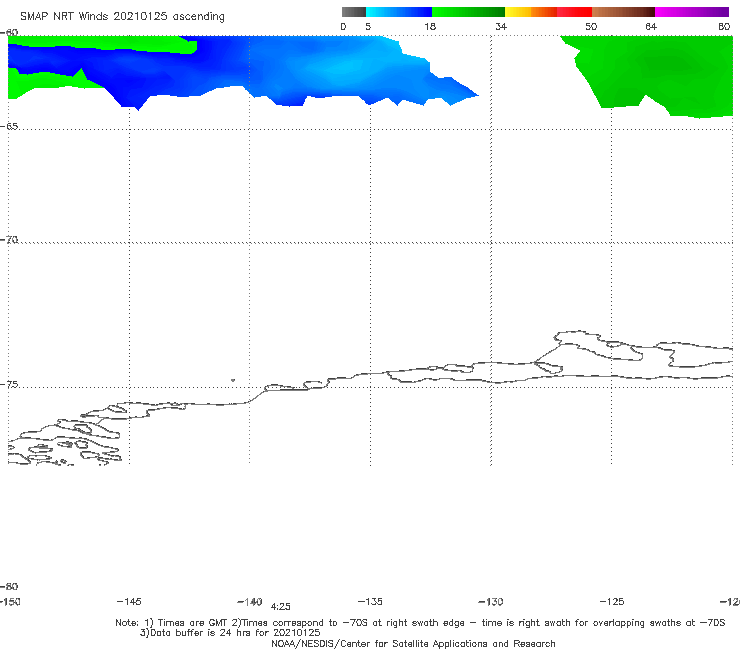Click the small island marker near -75 latitude
This screenshot has width=740, height=650.
[x=233, y=380]
